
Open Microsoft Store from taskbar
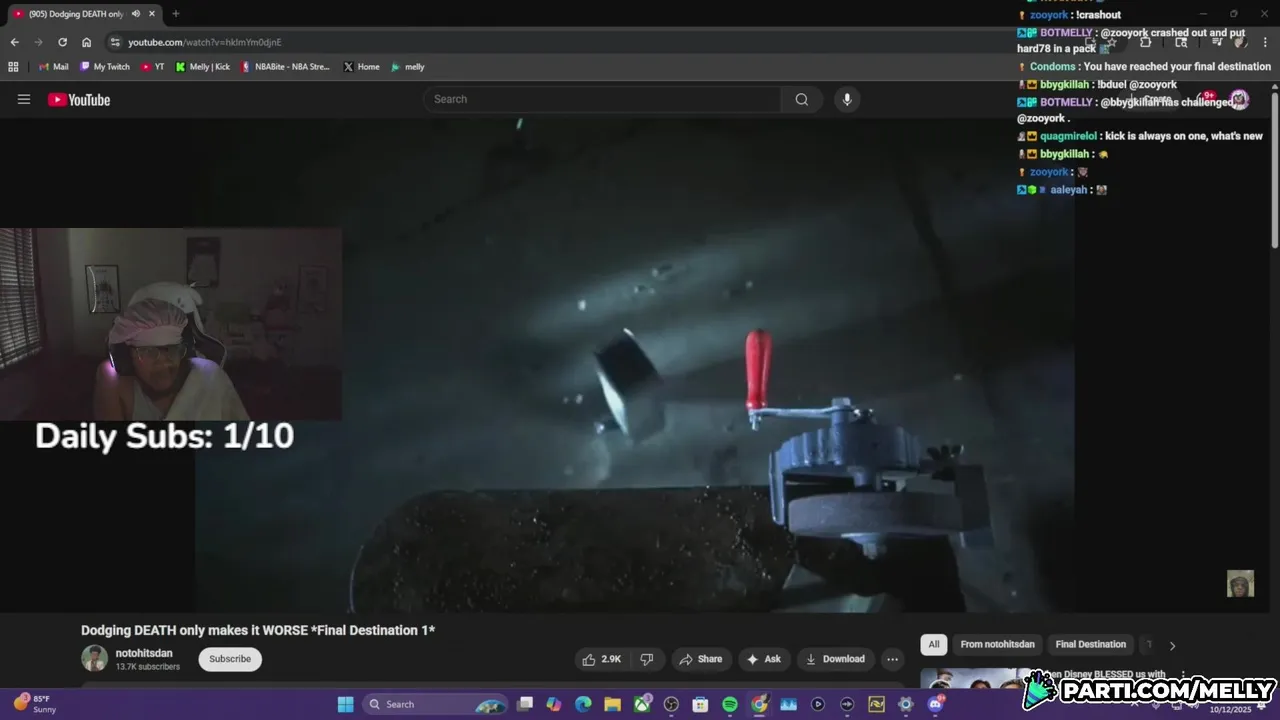(700, 704)
